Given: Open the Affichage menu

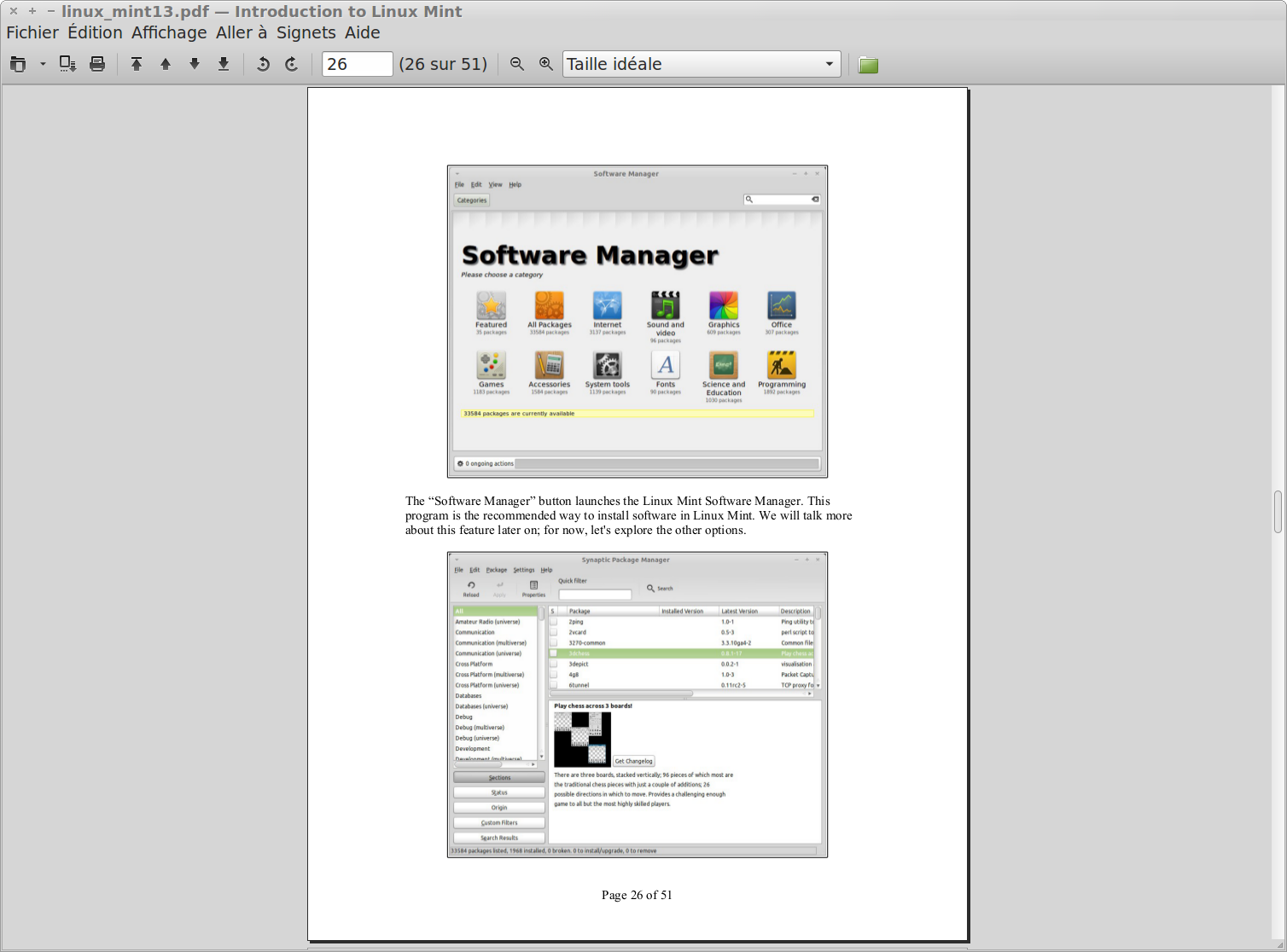Looking at the screenshot, I should pos(169,32).
